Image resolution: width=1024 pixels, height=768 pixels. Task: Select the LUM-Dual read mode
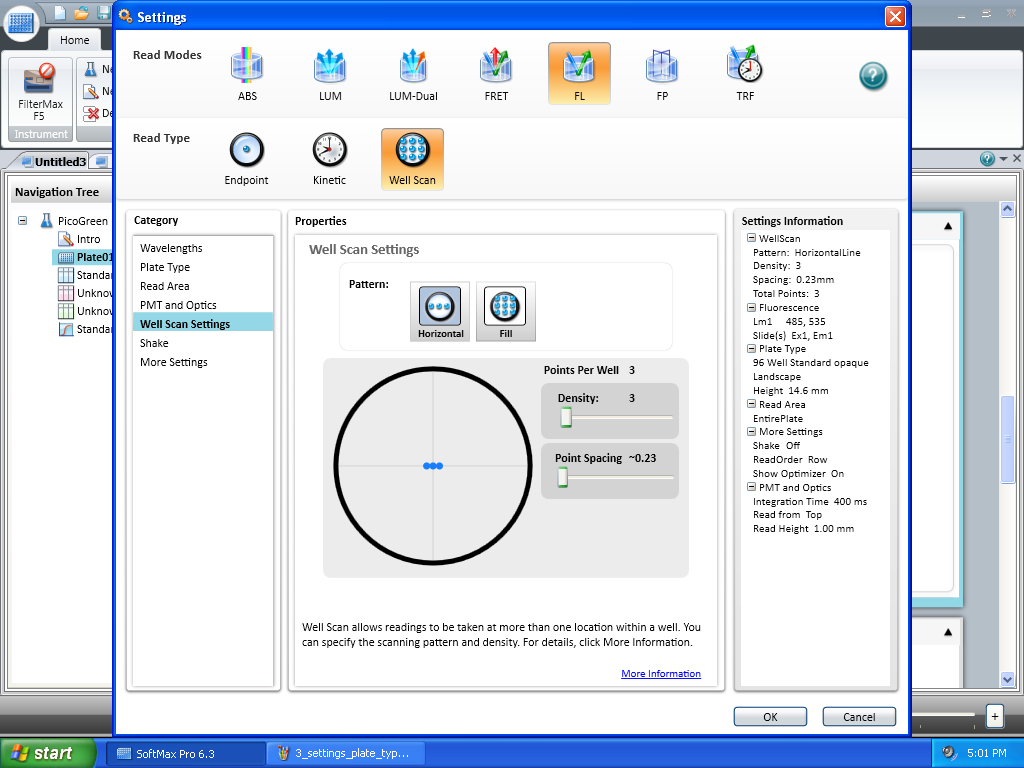[413, 68]
